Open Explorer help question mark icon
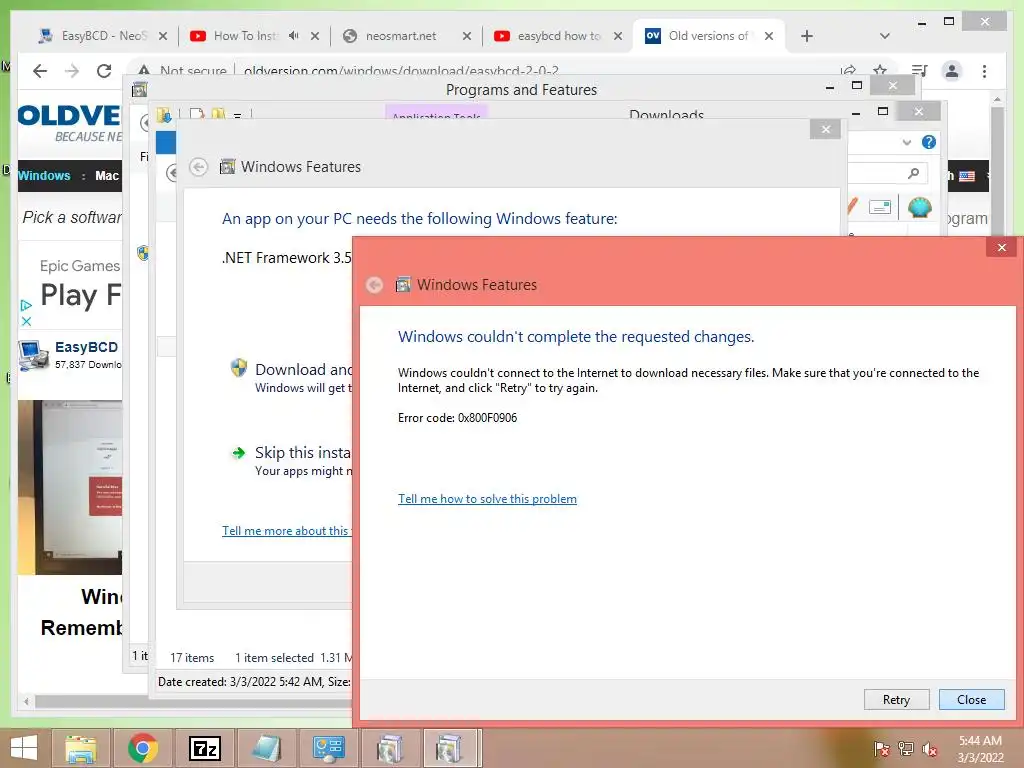Image resolution: width=1024 pixels, height=768 pixels. (x=928, y=142)
